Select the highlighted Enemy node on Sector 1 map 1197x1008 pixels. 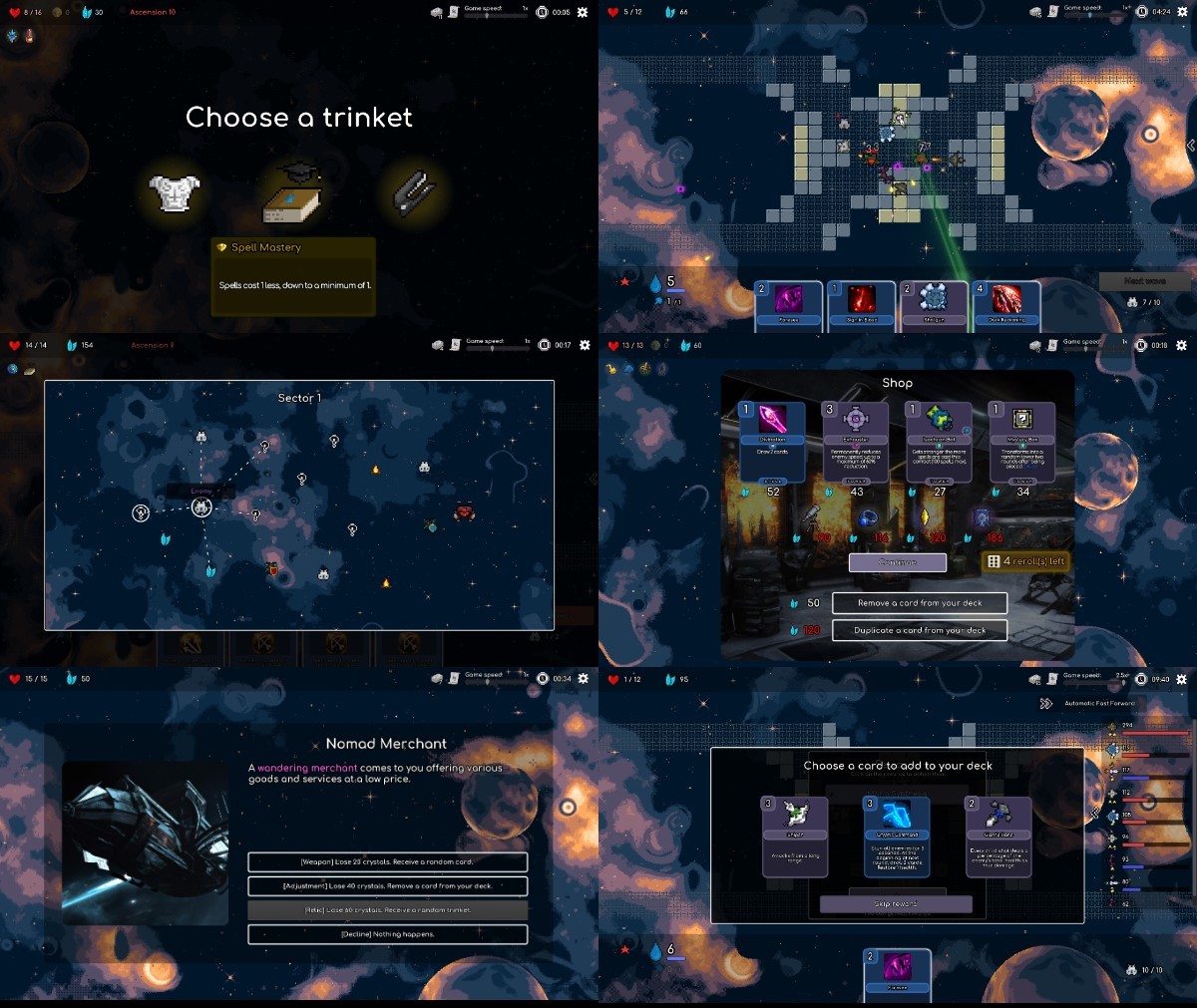point(201,507)
